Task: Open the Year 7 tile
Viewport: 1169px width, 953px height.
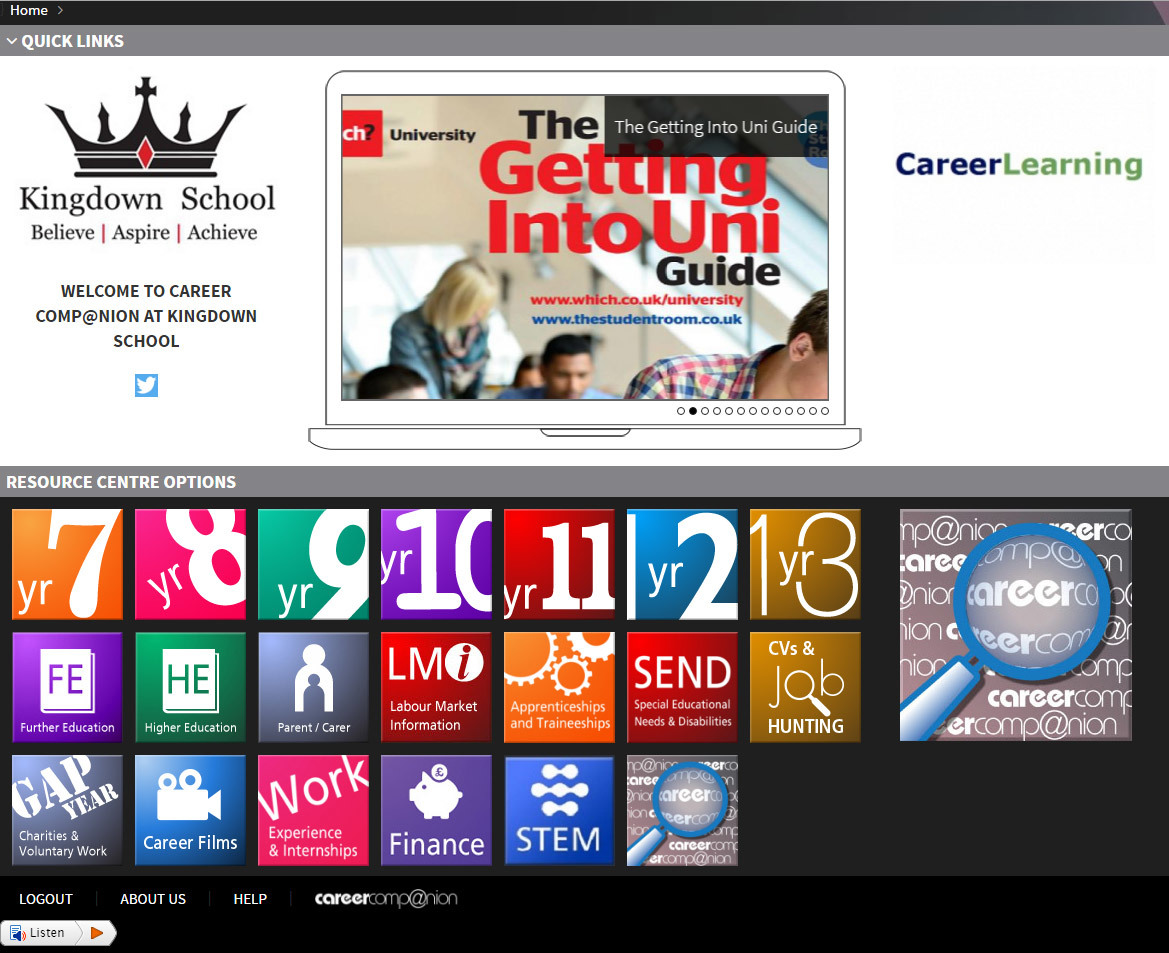Action: [x=67, y=564]
